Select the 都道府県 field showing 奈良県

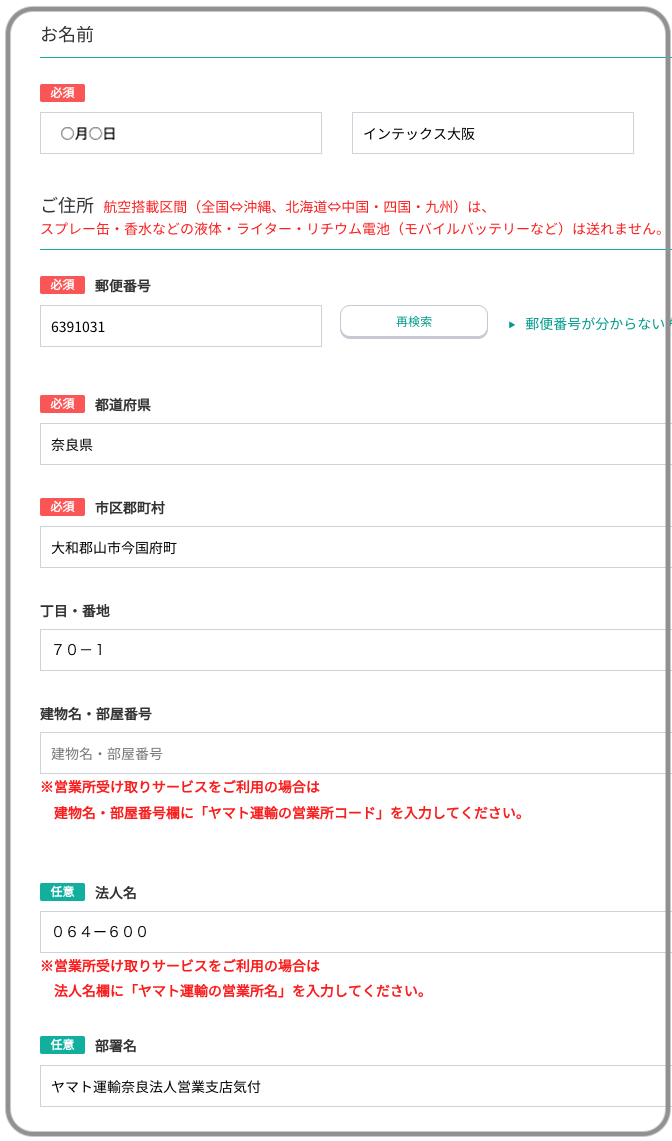pos(355,444)
